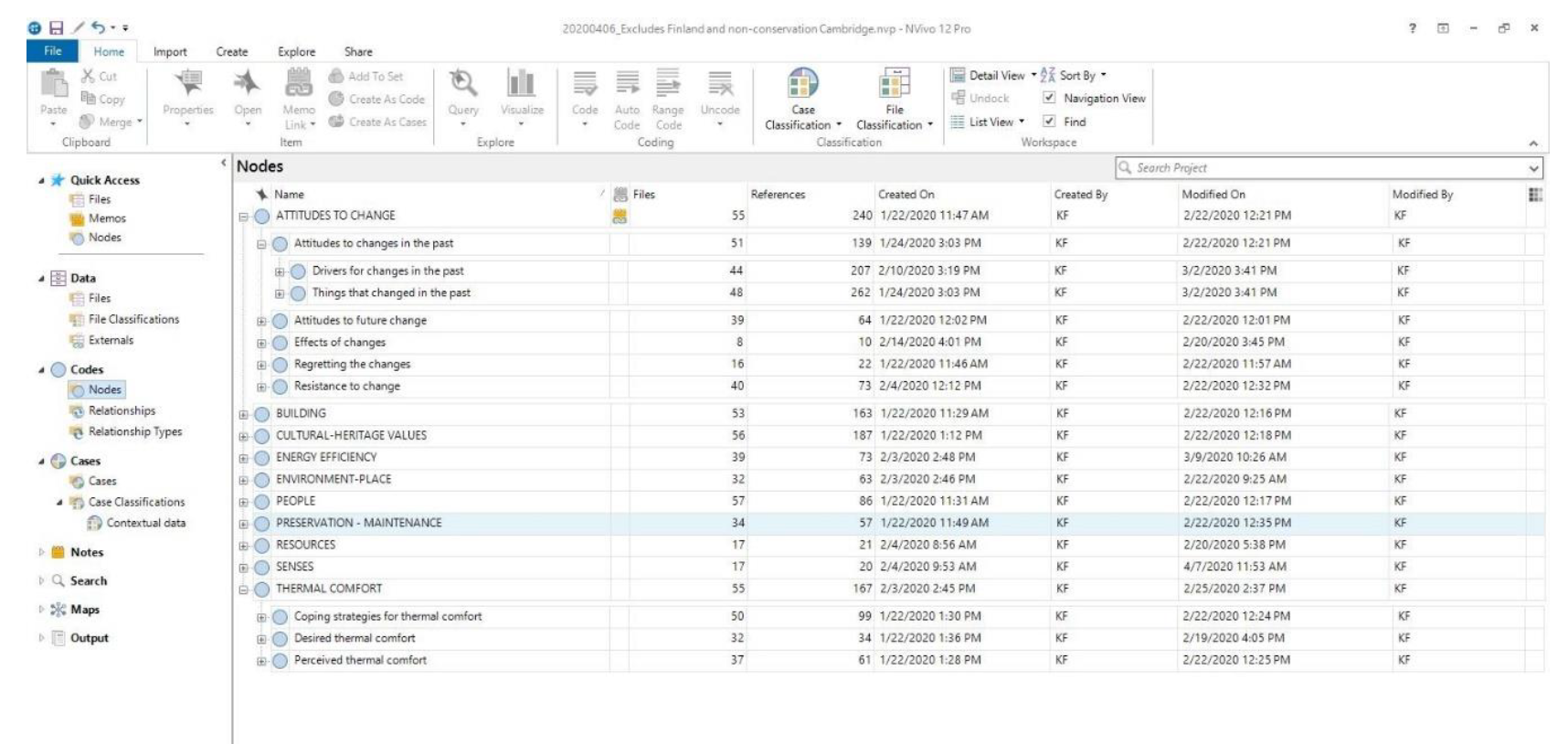Click the Undock icon
The width and height of the screenshot is (1568, 744).
[958, 98]
